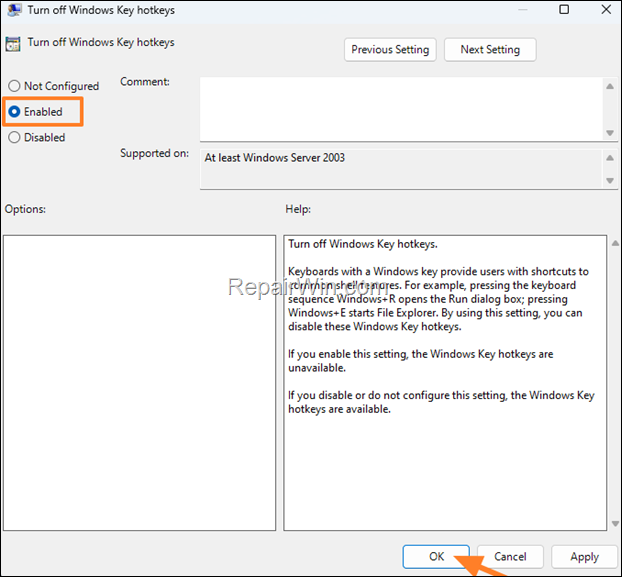Click Comment box scroll down arrow

pyautogui.click(x=610, y=133)
